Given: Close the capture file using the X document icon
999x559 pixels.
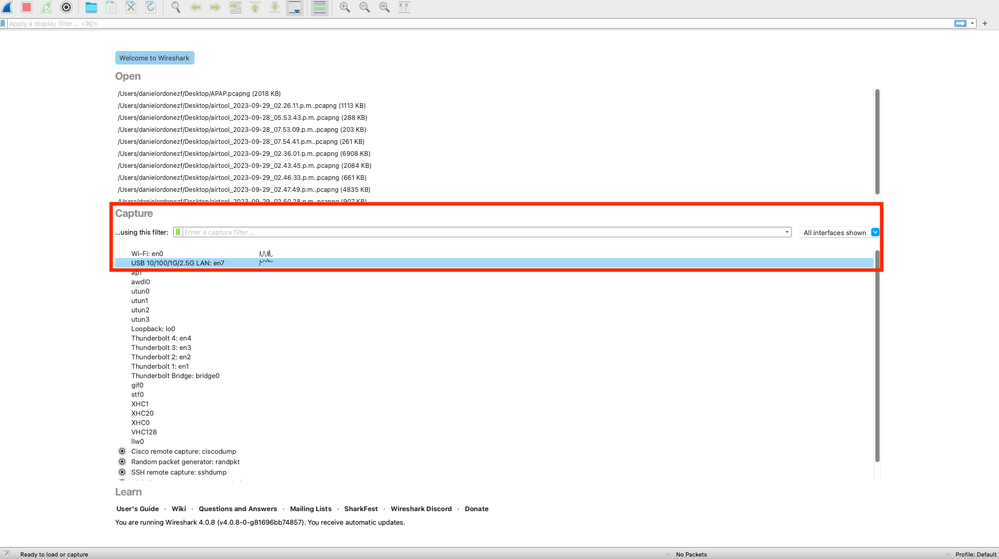Looking at the screenshot, I should 131,8.
